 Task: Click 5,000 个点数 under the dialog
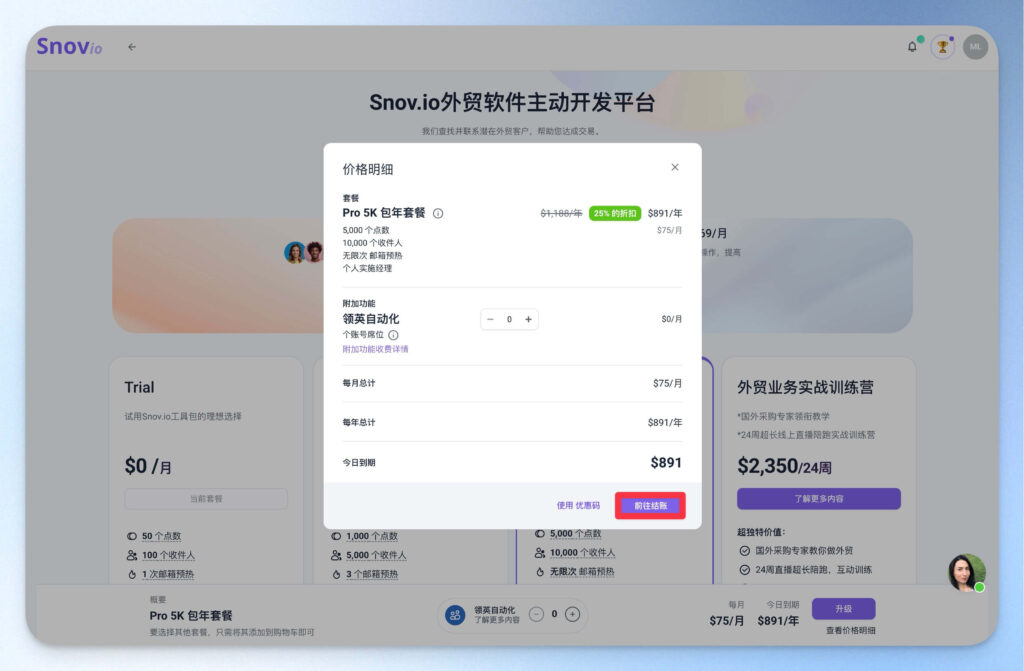[575, 533]
